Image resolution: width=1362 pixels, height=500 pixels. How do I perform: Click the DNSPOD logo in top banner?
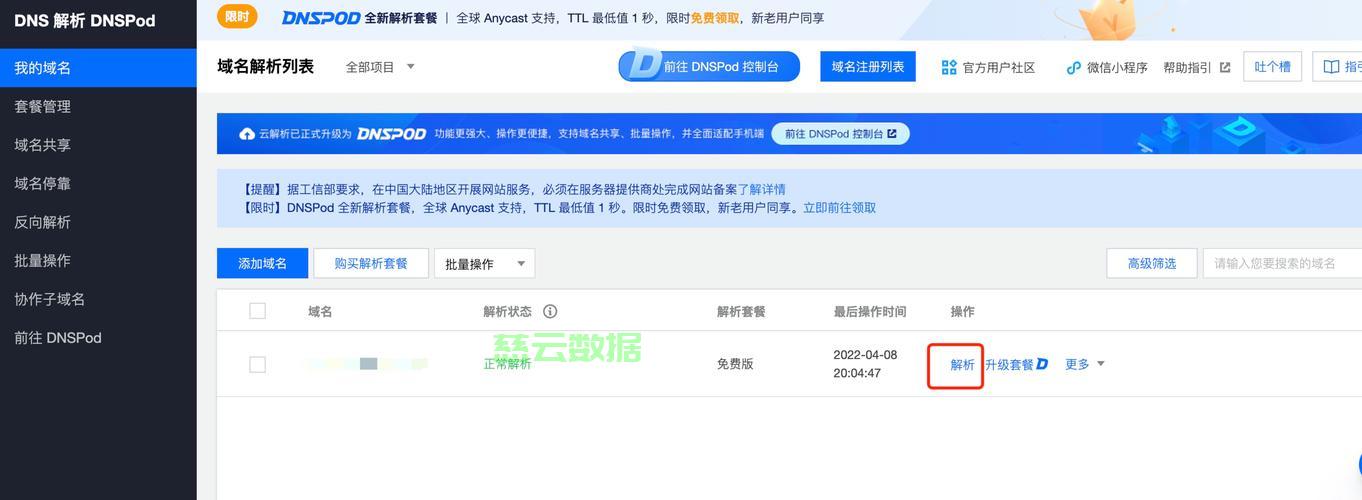[x=320, y=18]
